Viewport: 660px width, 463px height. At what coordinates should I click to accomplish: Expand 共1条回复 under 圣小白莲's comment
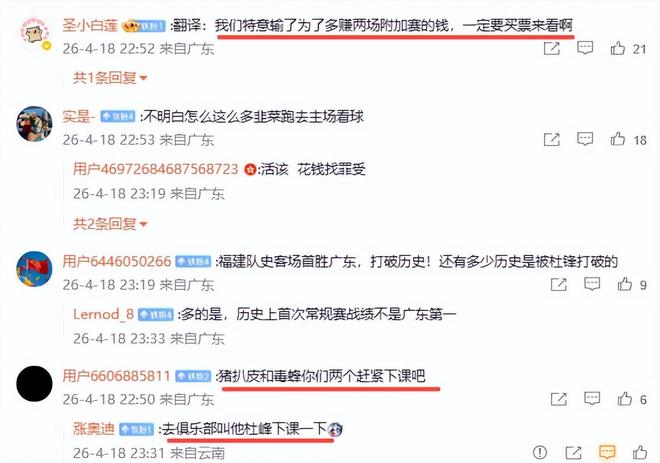pyautogui.click(x=110, y=78)
